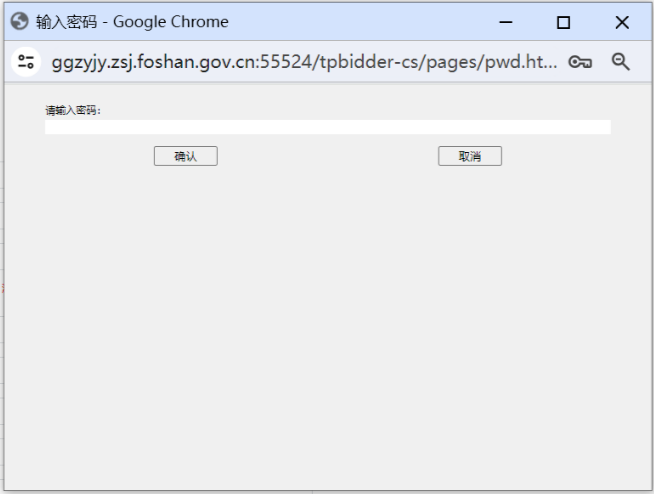
Task: Maximize the 输入密码 popup window
Action: 563,22
